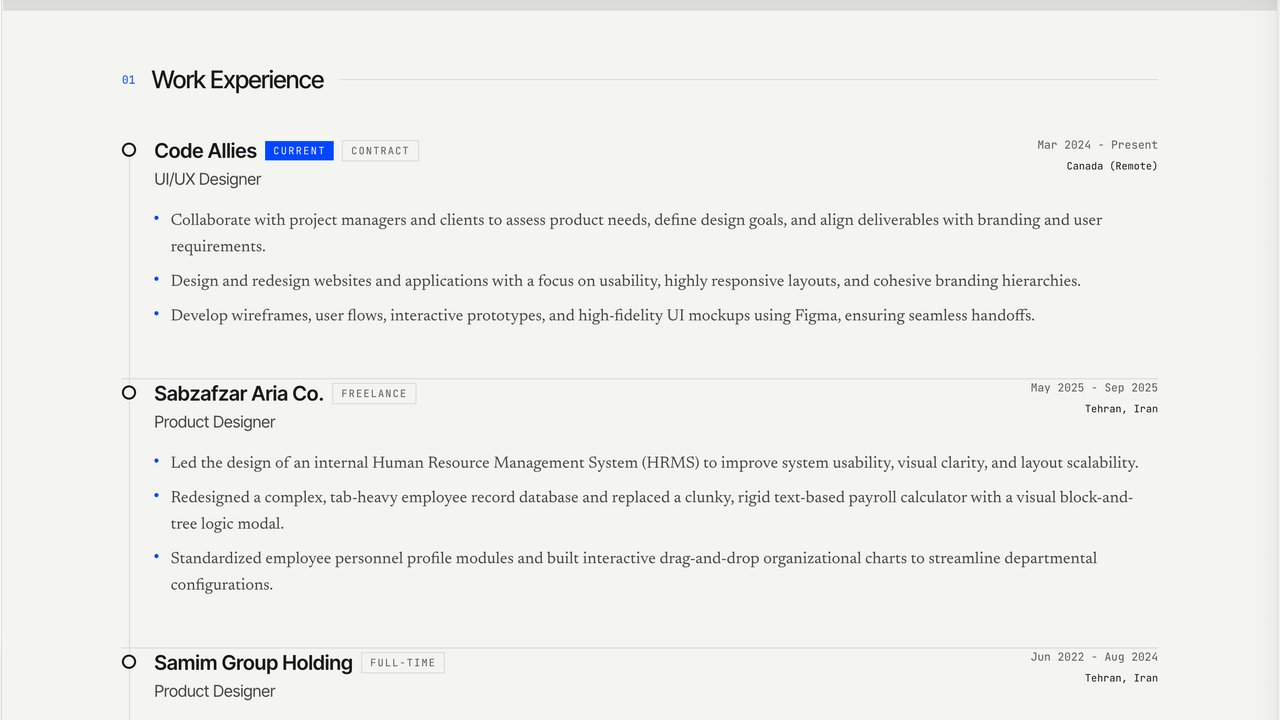
Task: Click the timeline circle beside Samim Group Holding
Action: coord(129,662)
